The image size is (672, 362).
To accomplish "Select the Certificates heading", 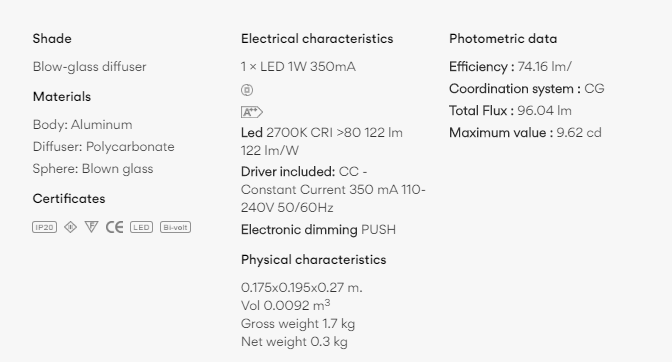I will [x=69, y=199].
